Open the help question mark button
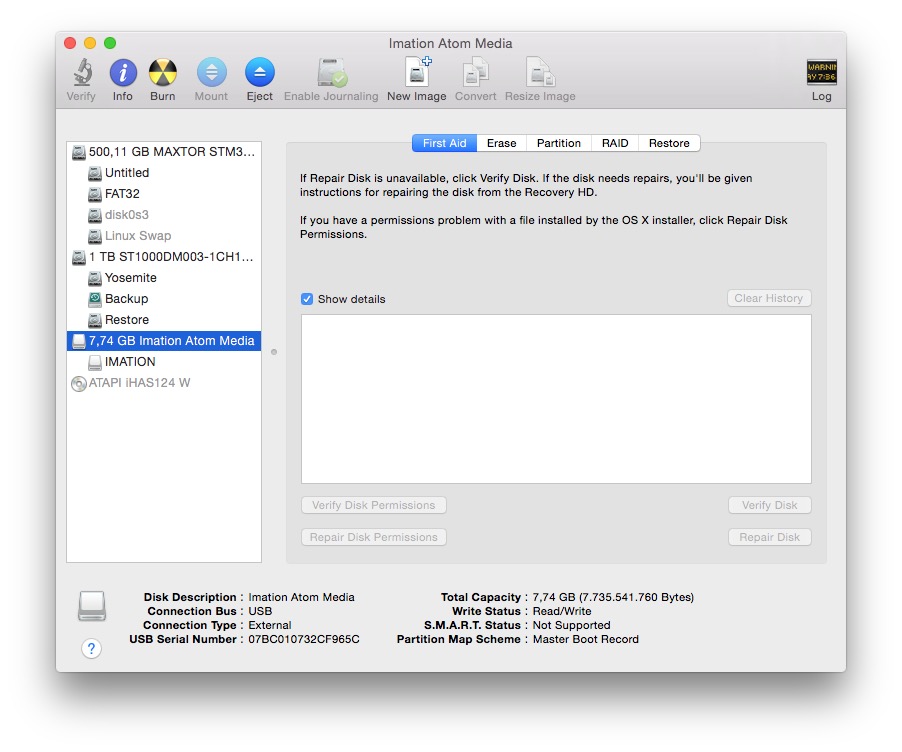Viewport: 902px width, 752px height. click(91, 648)
